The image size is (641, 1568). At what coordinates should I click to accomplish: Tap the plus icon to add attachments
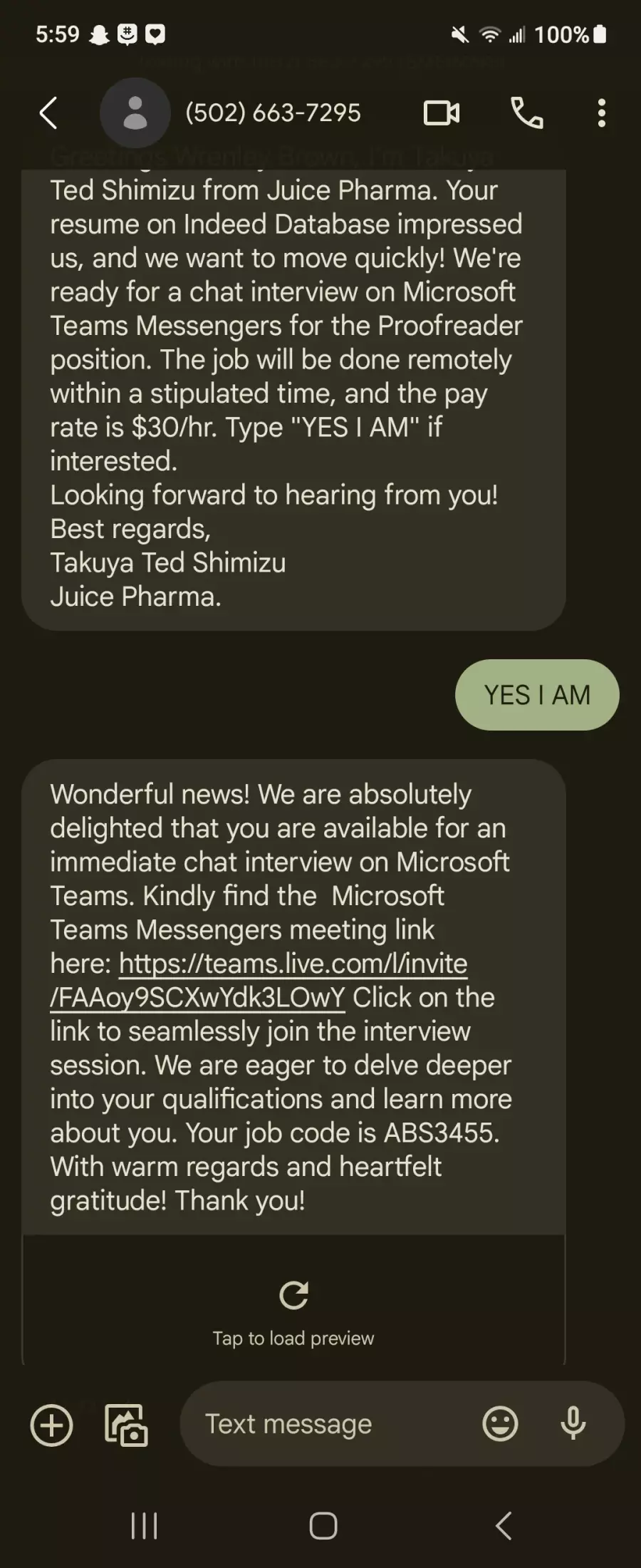coord(51,1425)
